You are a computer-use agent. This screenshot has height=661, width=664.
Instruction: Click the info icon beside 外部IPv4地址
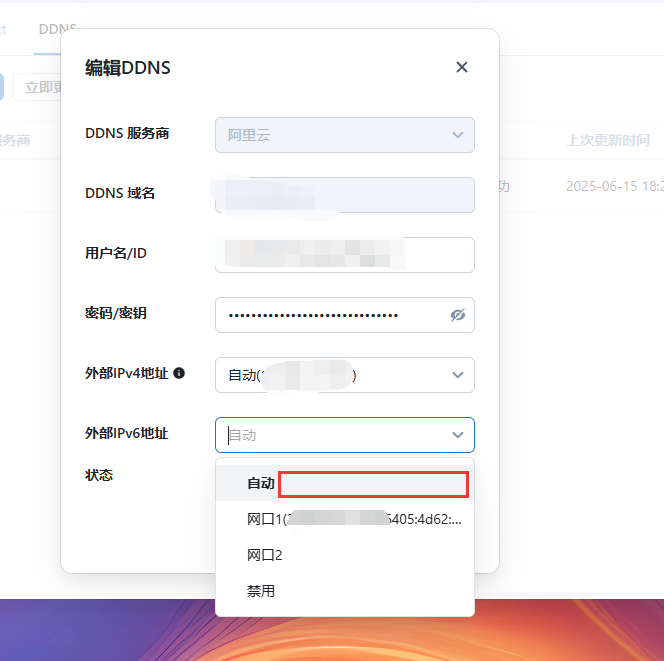tap(179, 373)
